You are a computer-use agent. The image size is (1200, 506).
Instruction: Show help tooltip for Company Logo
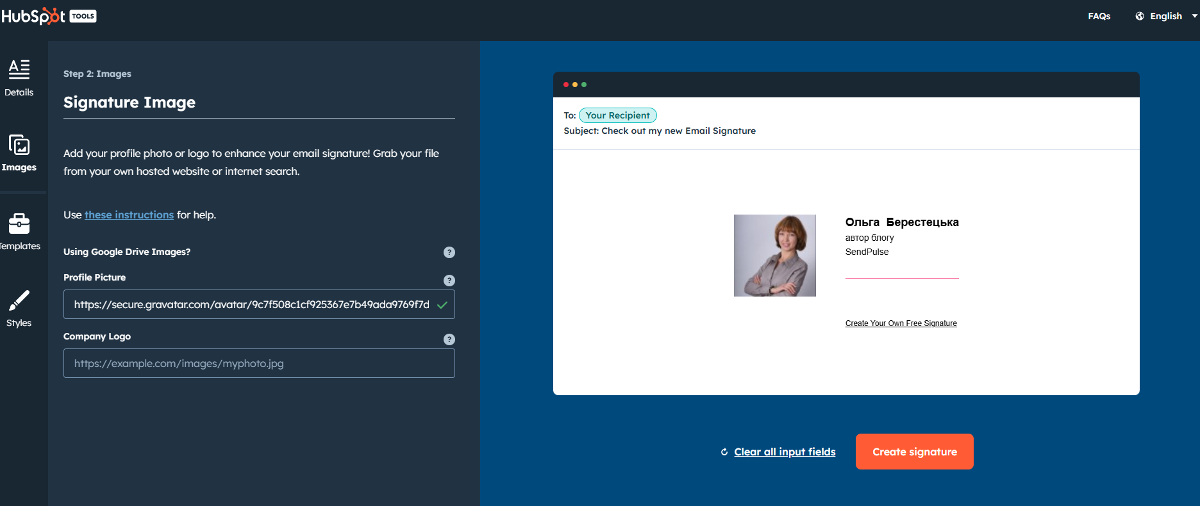click(x=449, y=340)
